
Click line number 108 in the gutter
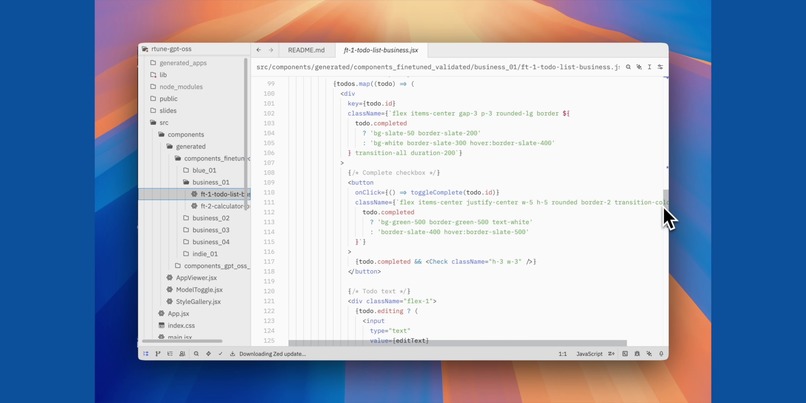coord(269,173)
